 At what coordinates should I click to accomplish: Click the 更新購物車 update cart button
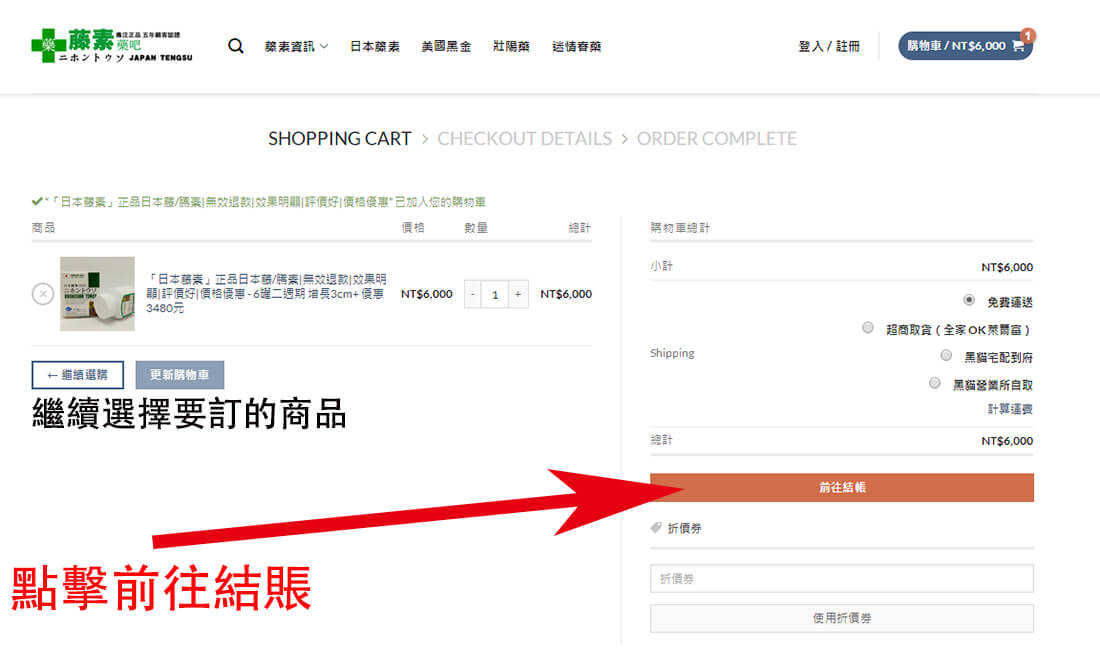click(180, 375)
